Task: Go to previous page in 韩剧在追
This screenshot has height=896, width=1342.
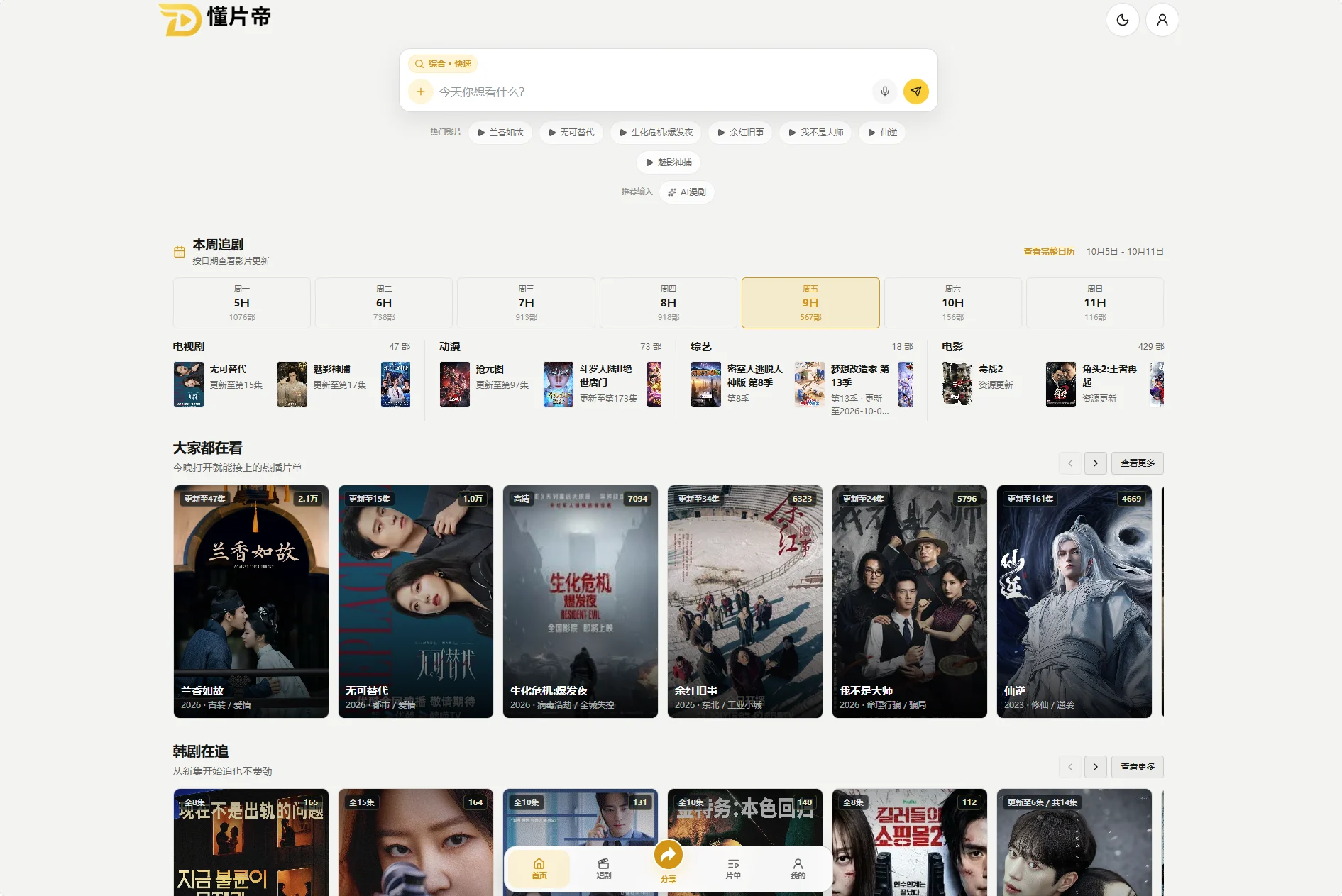Action: click(x=1070, y=767)
